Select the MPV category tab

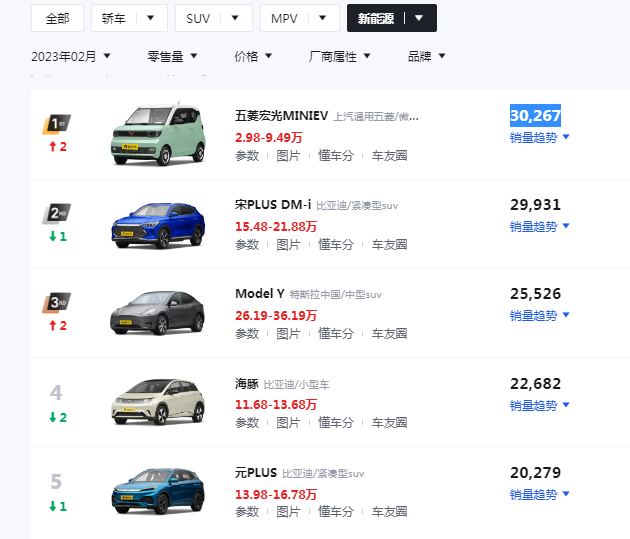click(x=284, y=18)
